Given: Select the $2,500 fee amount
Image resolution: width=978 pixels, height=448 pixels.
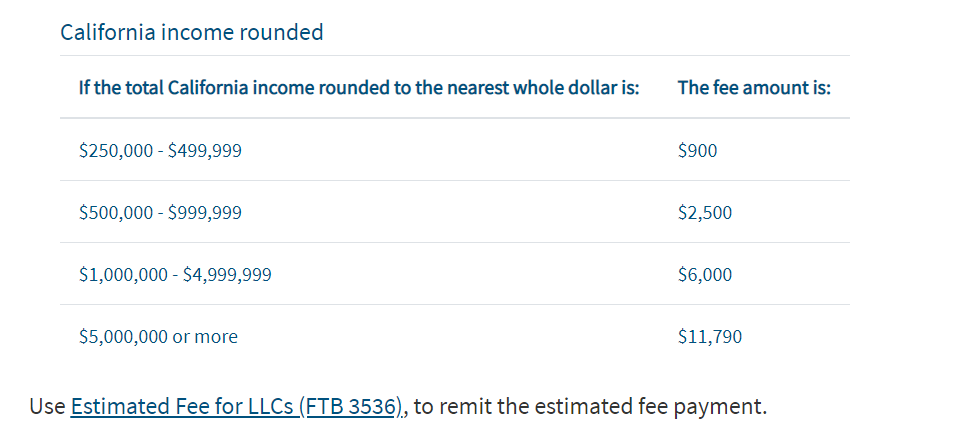Looking at the screenshot, I should 705,213.
